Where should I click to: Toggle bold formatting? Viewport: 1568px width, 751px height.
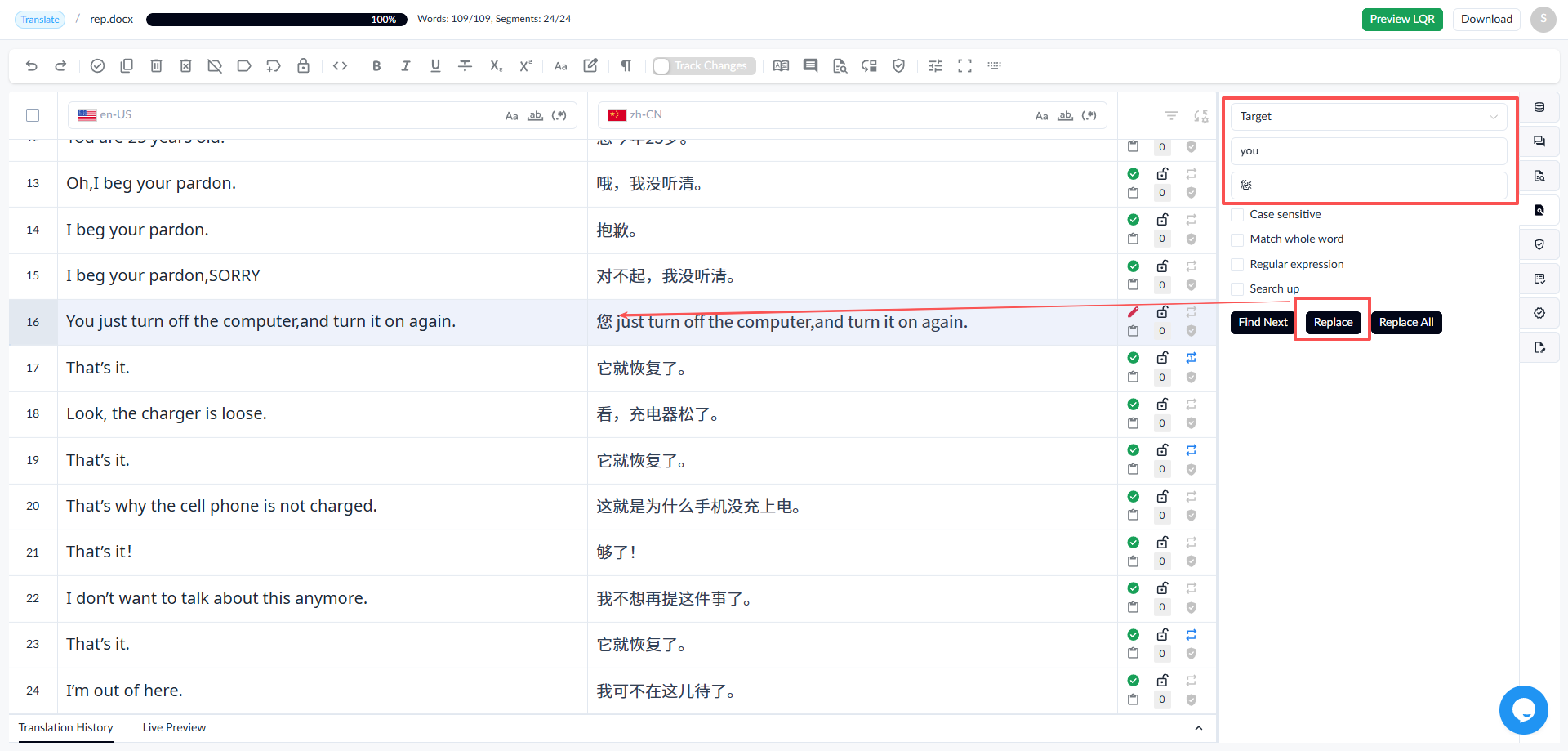[x=376, y=66]
